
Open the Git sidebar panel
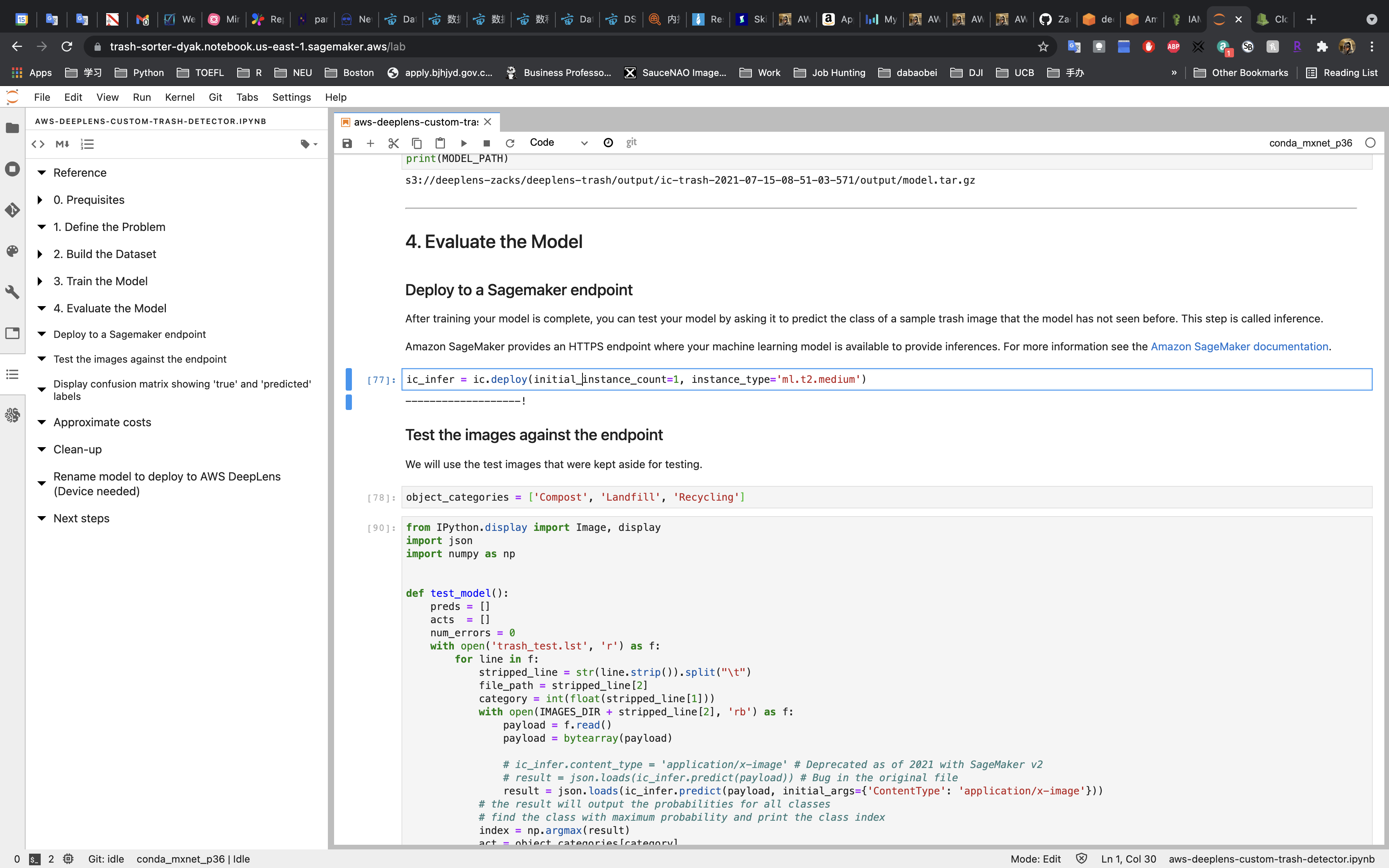click(x=12, y=210)
